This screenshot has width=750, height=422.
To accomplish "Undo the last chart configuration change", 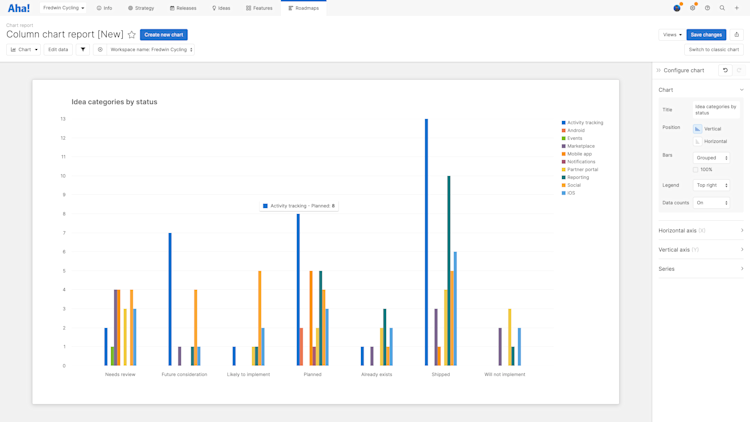I will click(x=725, y=70).
